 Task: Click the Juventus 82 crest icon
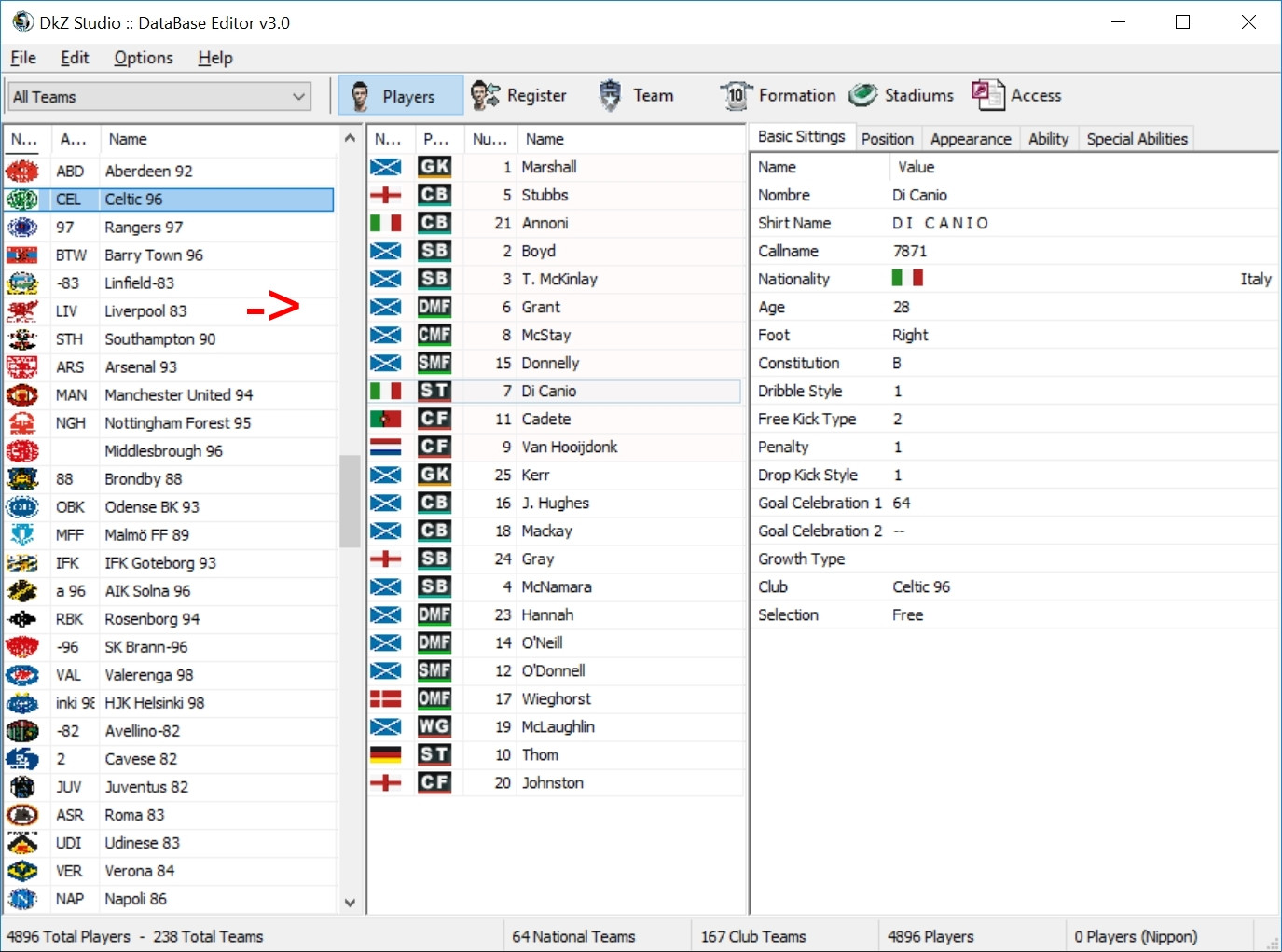(x=22, y=787)
